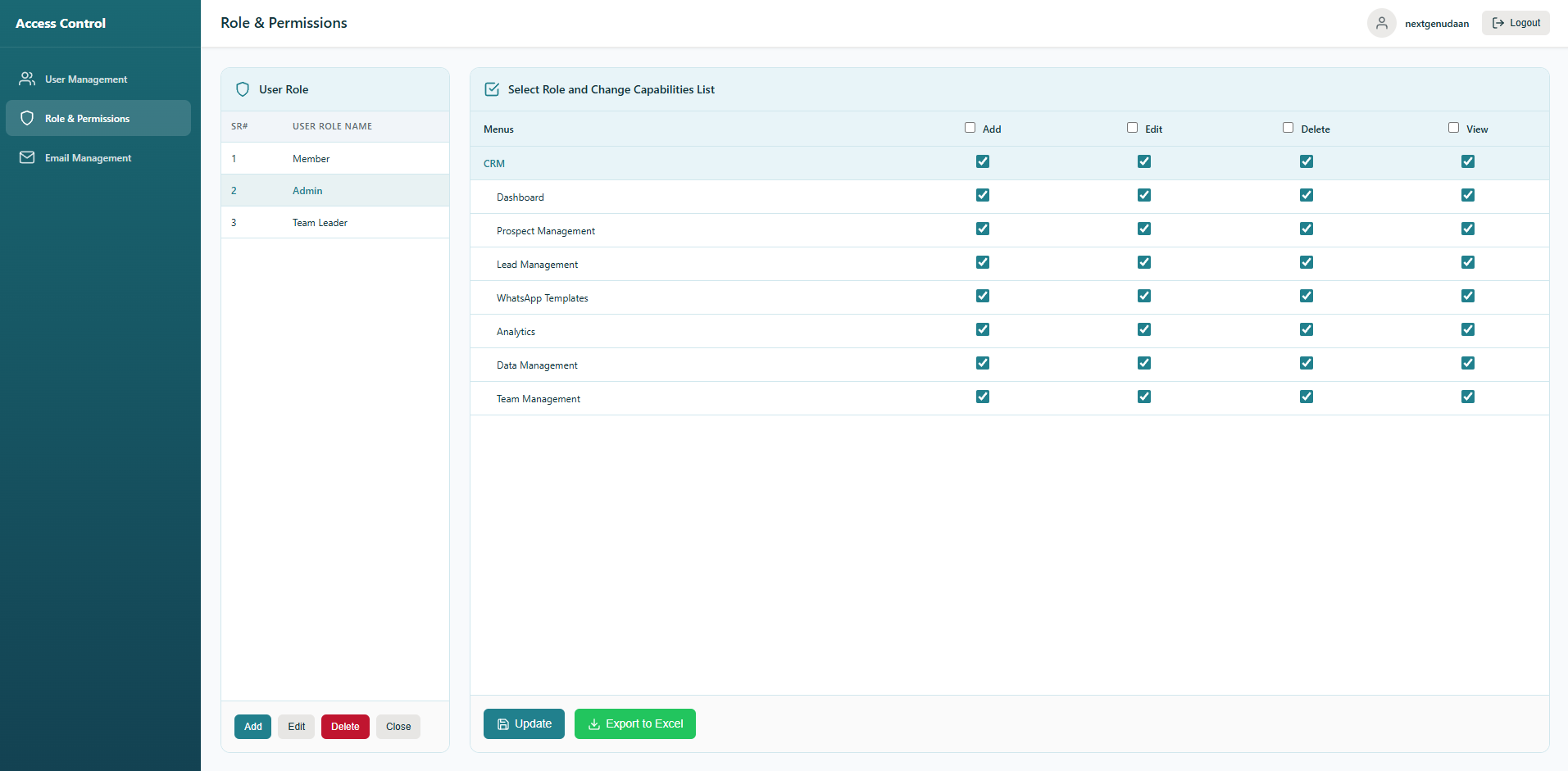1568x771 pixels.
Task: Toggle the select-all Delete header checkbox
Action: [x=1288, y=128]
